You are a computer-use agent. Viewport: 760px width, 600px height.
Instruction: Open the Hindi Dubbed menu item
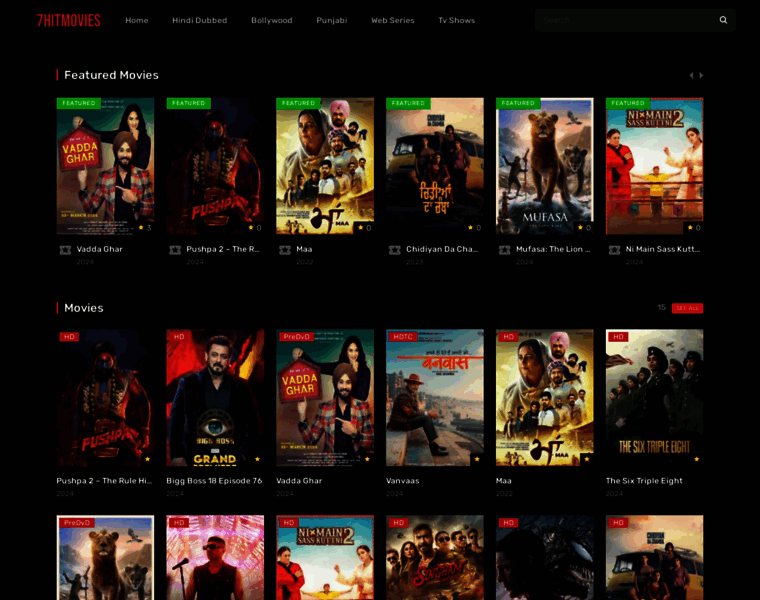click(199, 20)
